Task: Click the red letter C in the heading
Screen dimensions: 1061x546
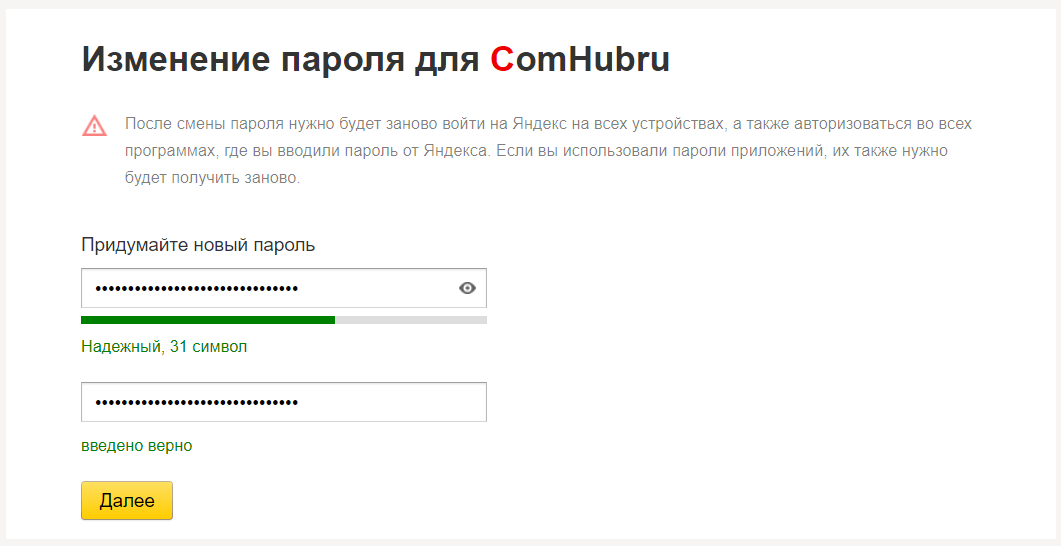Action: tap(503, 60)
